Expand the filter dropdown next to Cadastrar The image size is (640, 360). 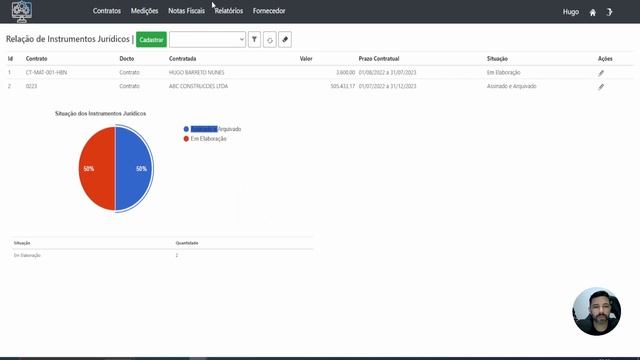[207, 40]
